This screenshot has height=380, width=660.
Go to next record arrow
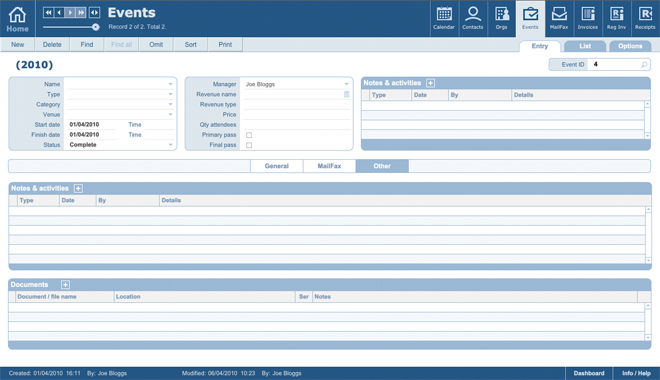[70, 13]
